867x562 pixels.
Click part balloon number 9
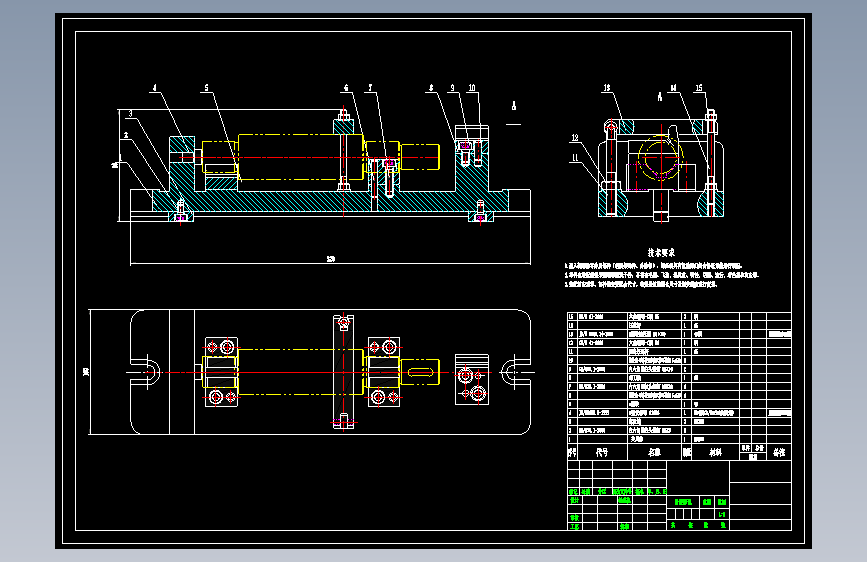pos(452,88)
